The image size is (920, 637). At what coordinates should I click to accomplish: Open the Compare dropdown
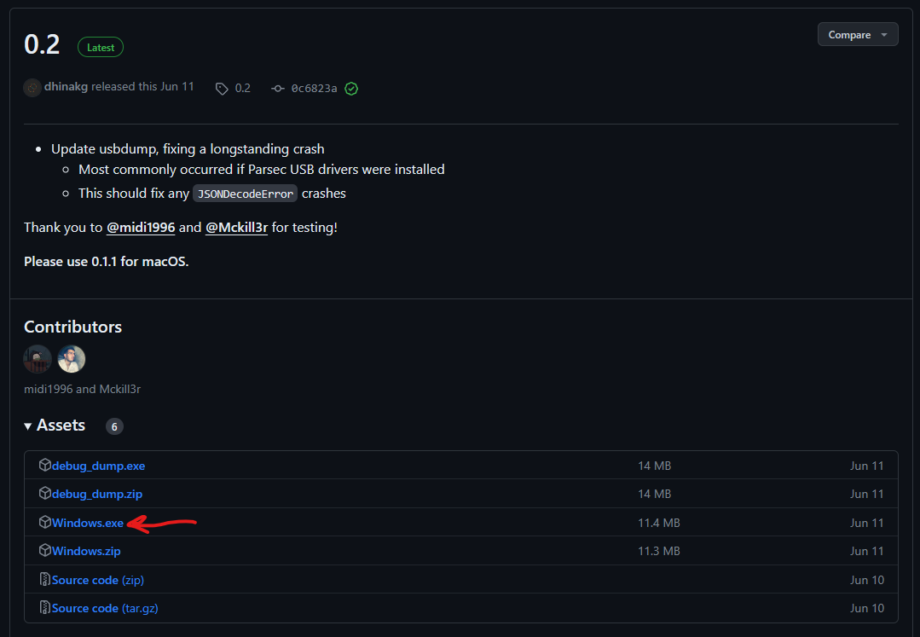(857, 35)
